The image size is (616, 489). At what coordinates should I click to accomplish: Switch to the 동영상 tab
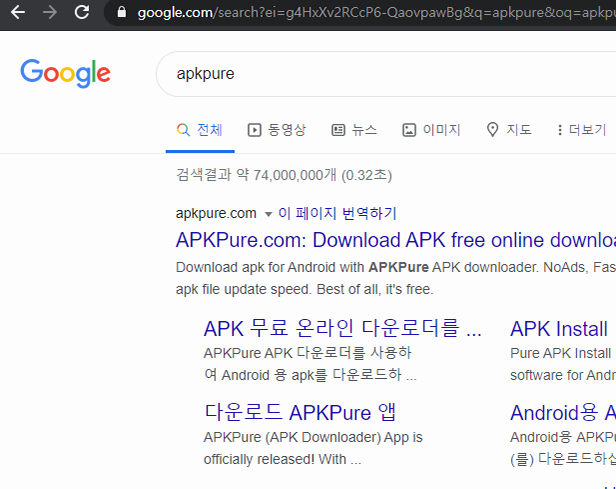click(277, 130)
